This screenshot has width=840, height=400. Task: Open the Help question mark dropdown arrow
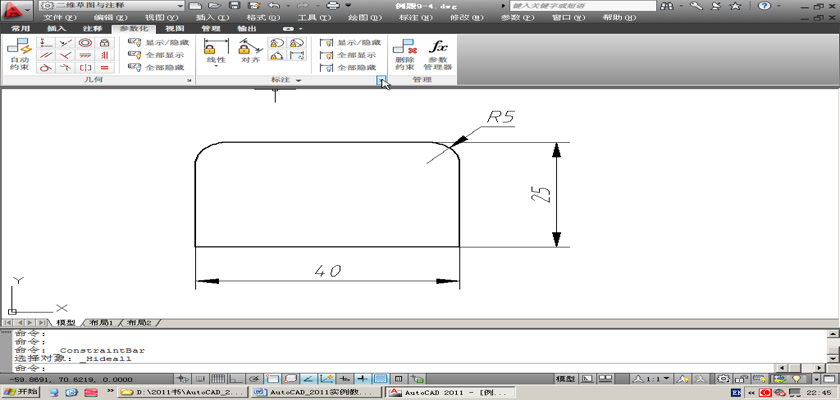pos(779,6)
